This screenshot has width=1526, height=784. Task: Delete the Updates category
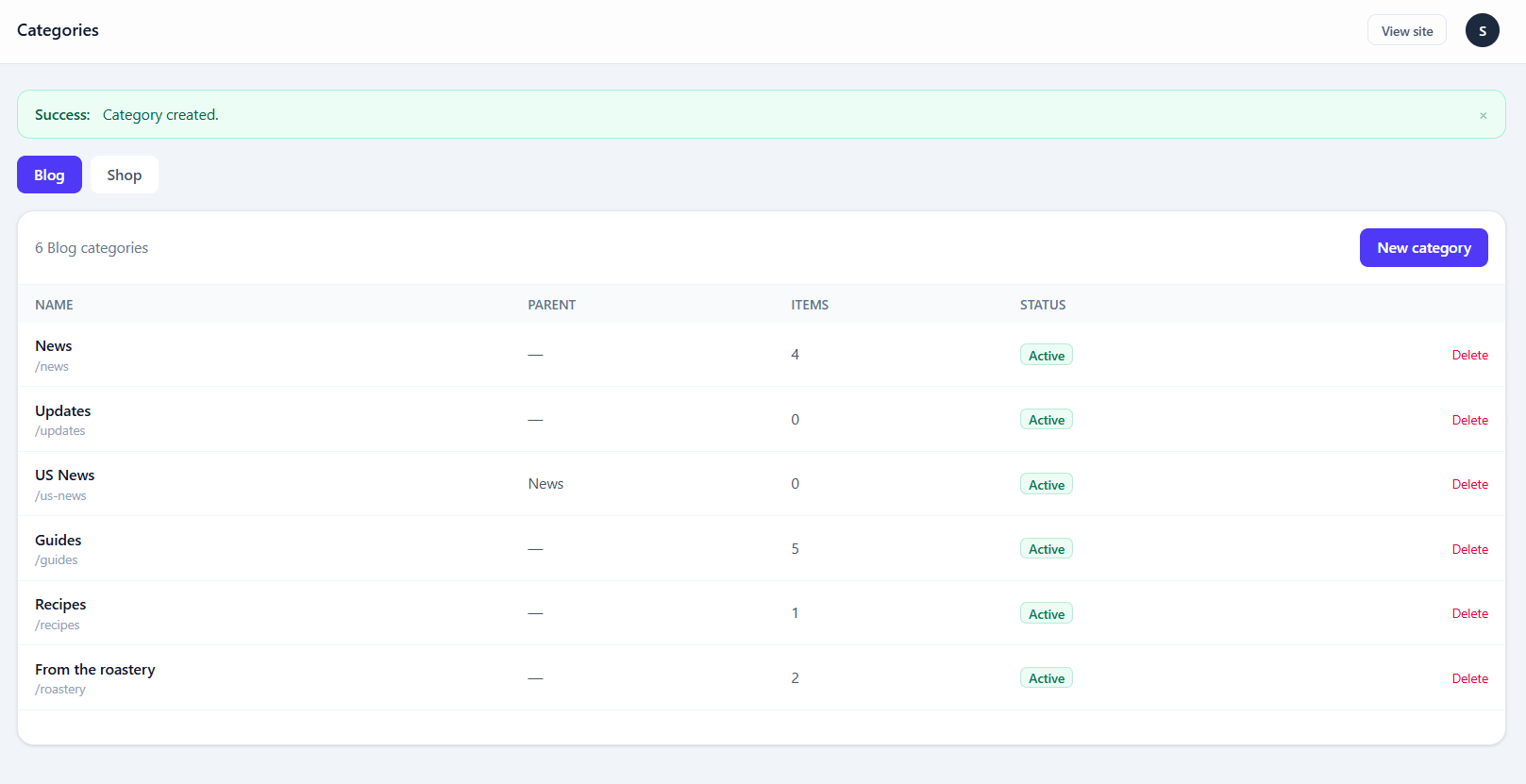(x=1469, y=420)
